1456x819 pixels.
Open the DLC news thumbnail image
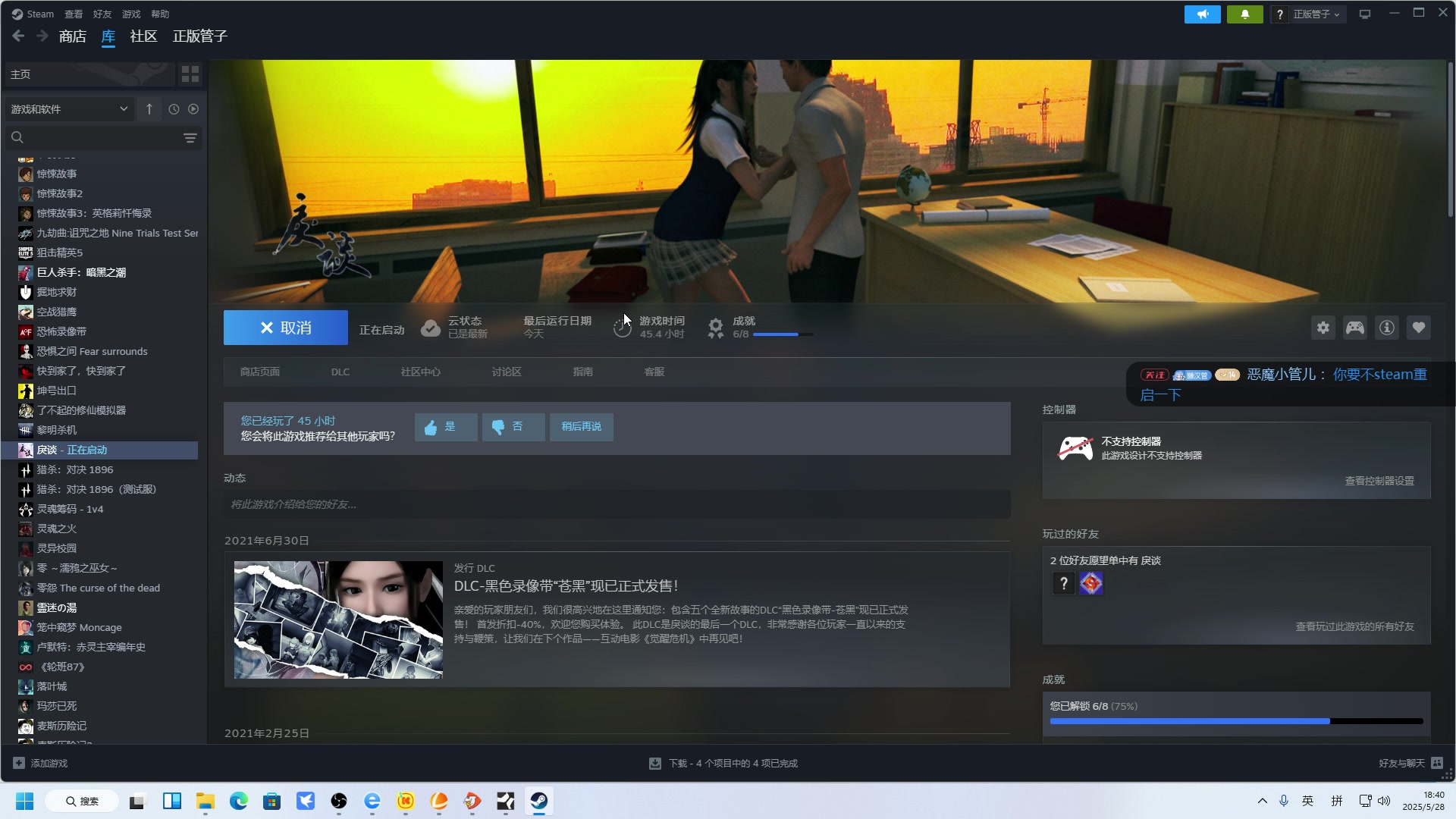coord(338,620)
